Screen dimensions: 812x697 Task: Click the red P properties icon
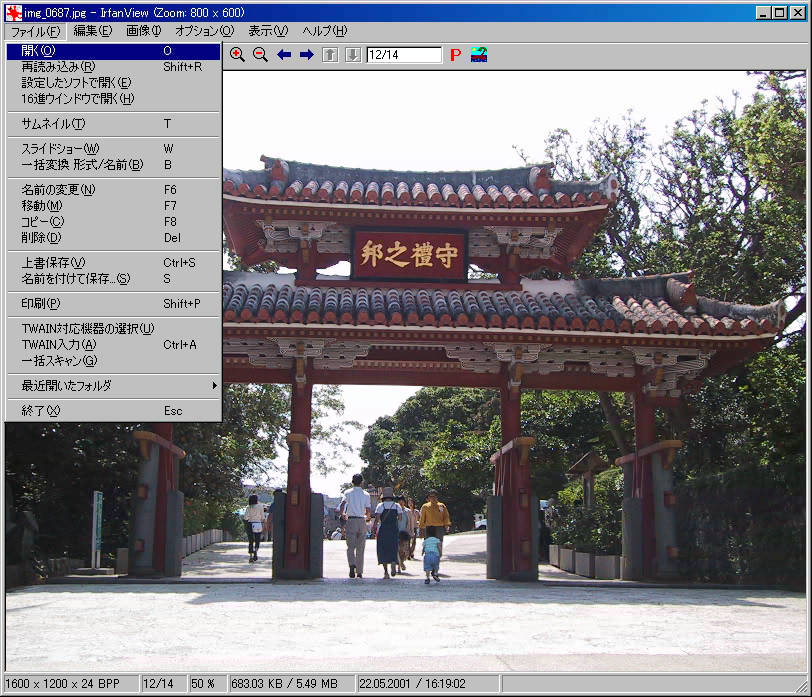(x=455, y=55)
